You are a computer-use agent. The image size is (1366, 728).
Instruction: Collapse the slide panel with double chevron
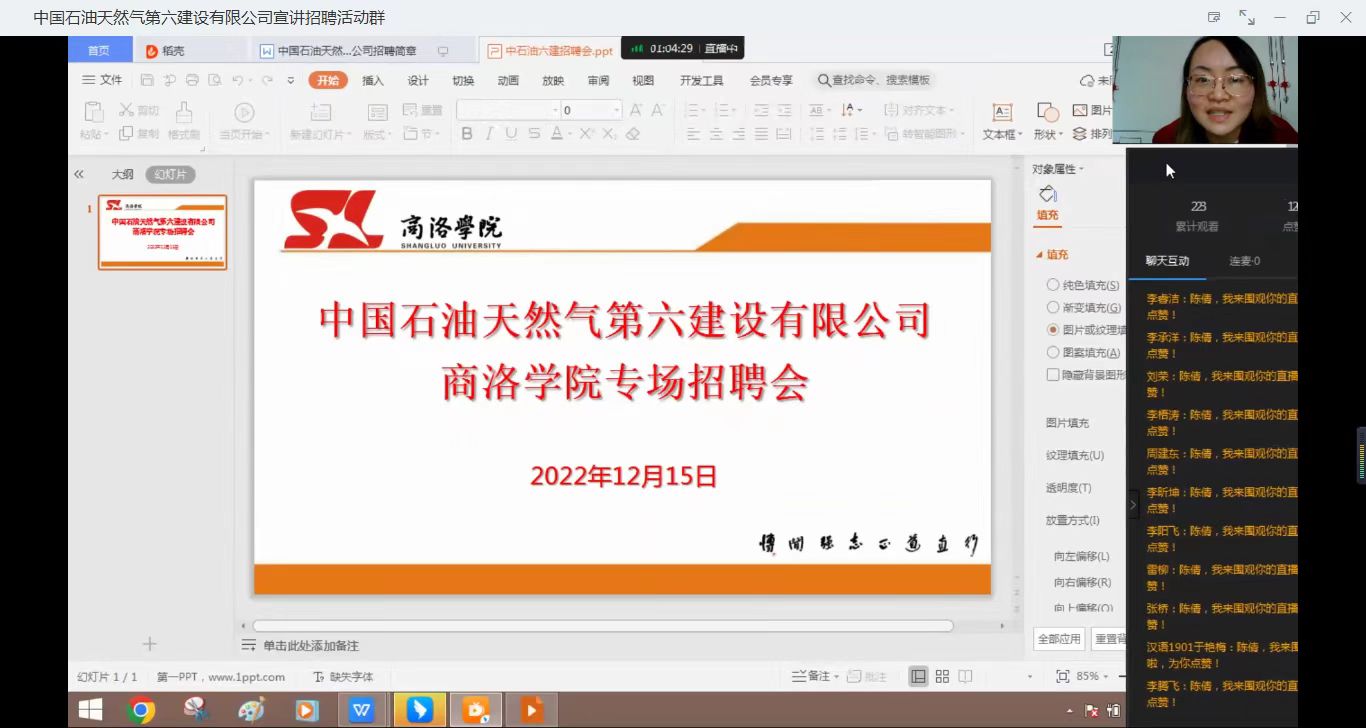point(79,174)
